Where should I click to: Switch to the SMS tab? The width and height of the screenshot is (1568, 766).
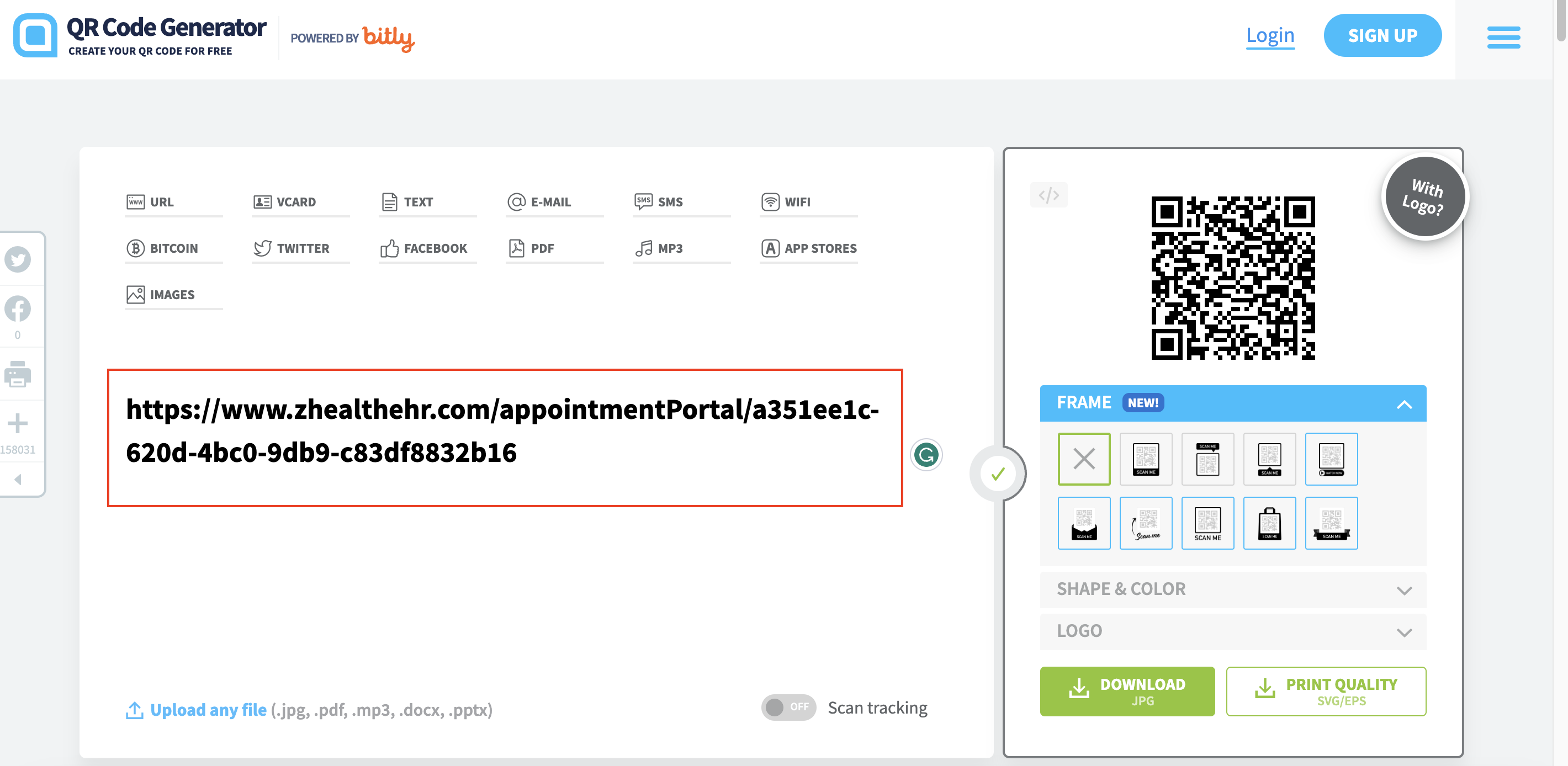coord(682,202)
